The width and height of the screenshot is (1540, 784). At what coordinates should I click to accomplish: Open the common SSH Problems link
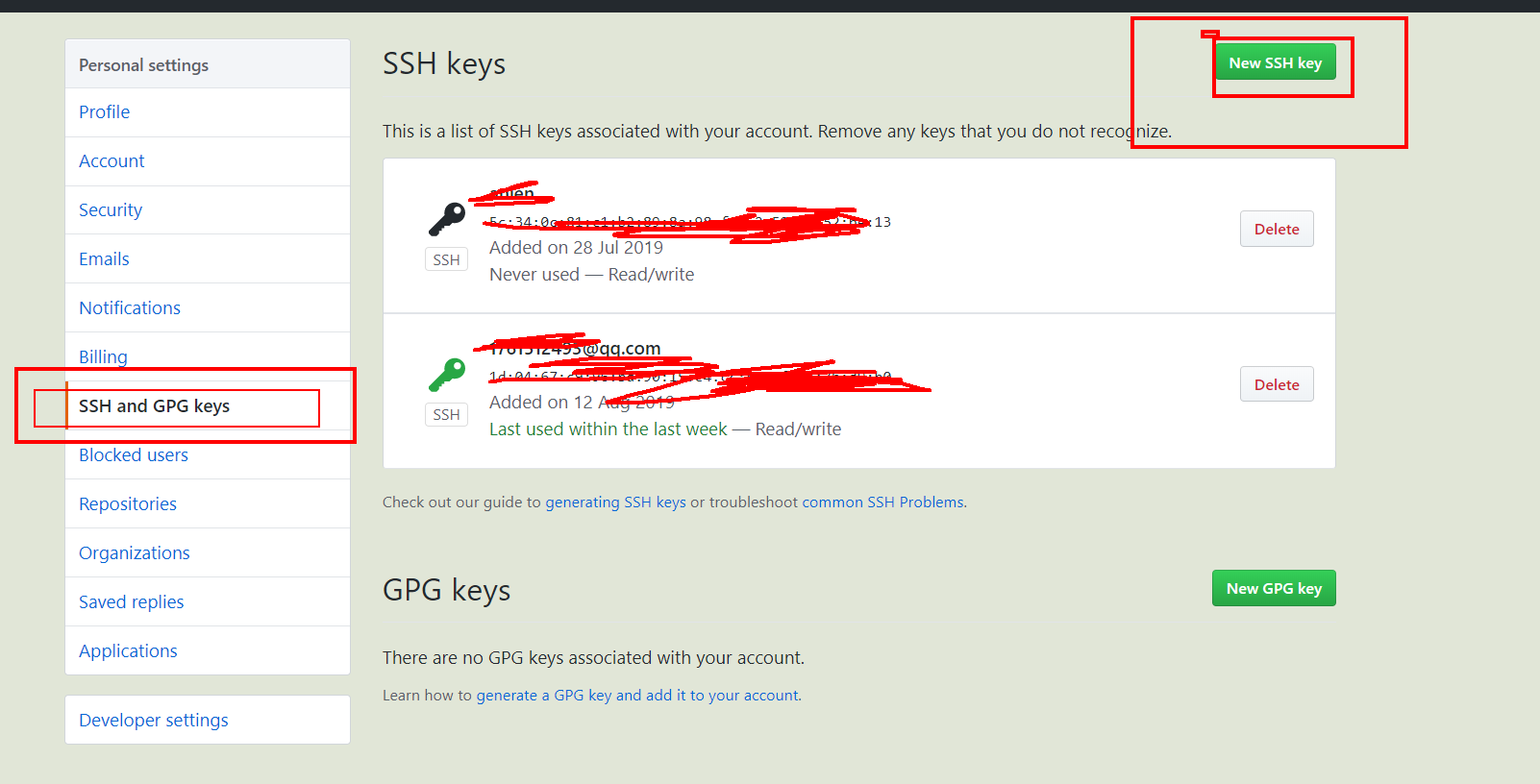(883, 502)
